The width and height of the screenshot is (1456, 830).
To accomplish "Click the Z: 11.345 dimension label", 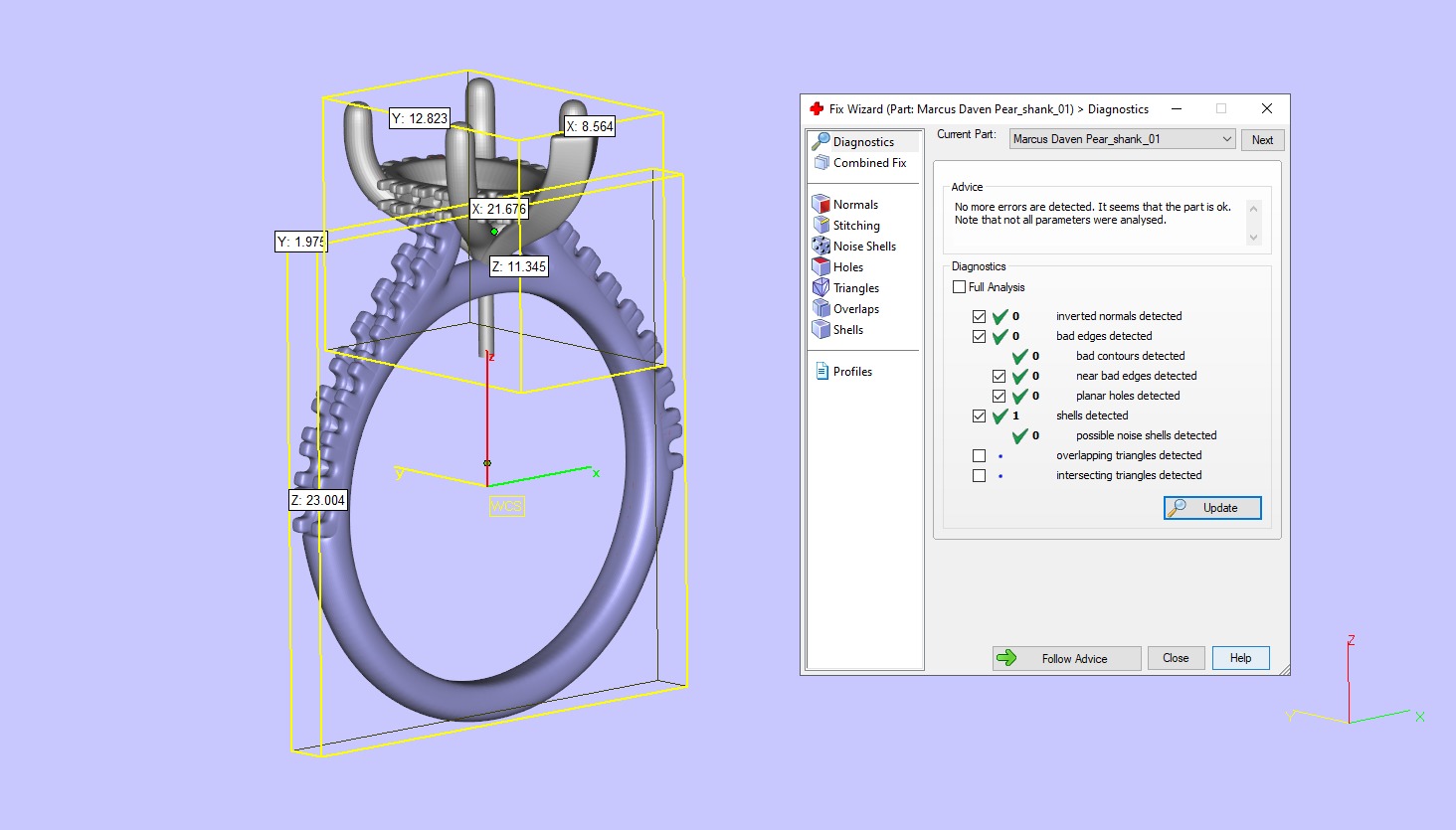I will (x=519, y=266).
